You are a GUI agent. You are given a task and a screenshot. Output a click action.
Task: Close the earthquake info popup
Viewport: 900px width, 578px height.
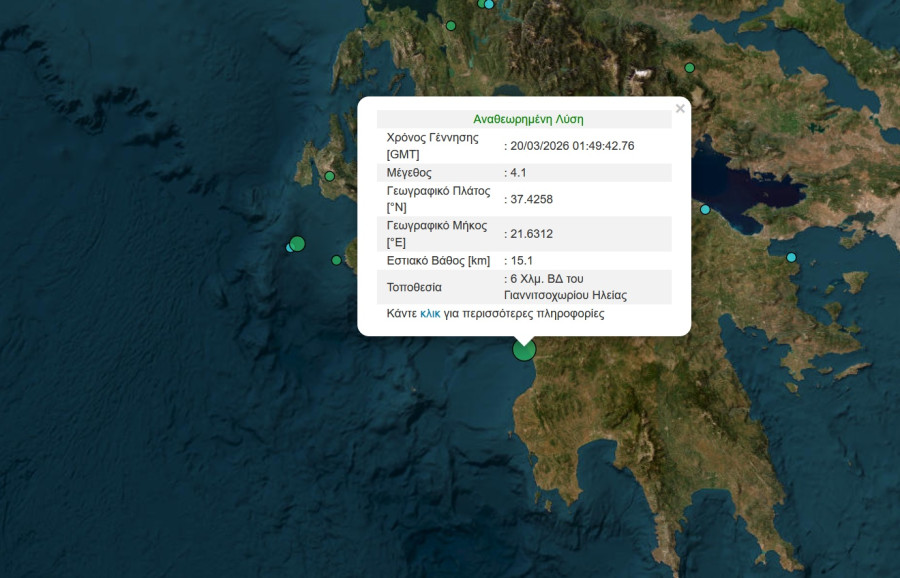680,109
